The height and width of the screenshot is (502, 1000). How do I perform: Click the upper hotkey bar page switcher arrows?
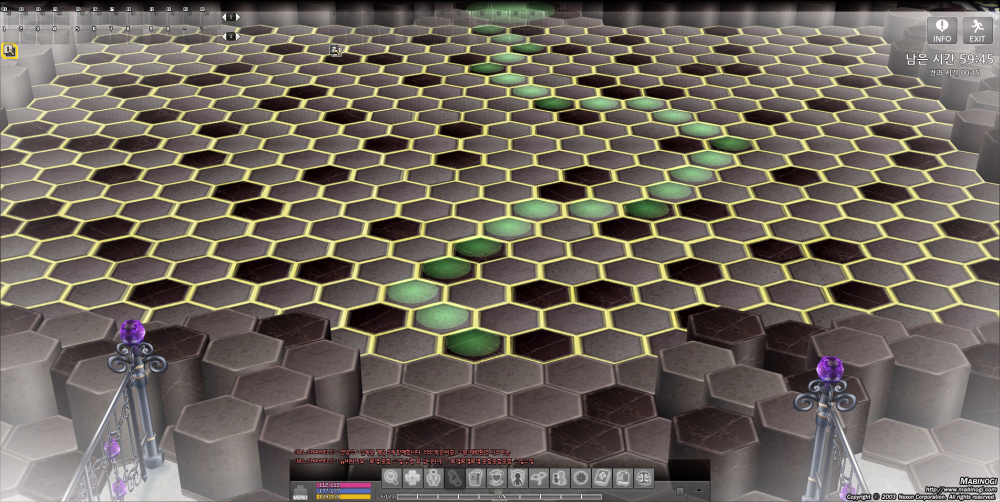pyautogui.click(x=231, y=17)
